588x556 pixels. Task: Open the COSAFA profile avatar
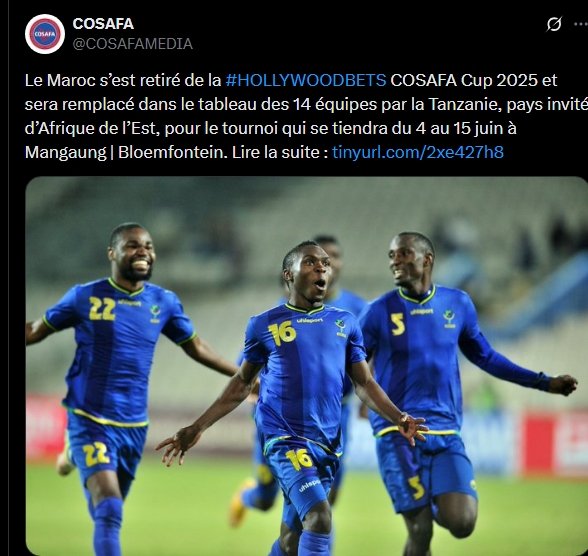coord(45,34)
